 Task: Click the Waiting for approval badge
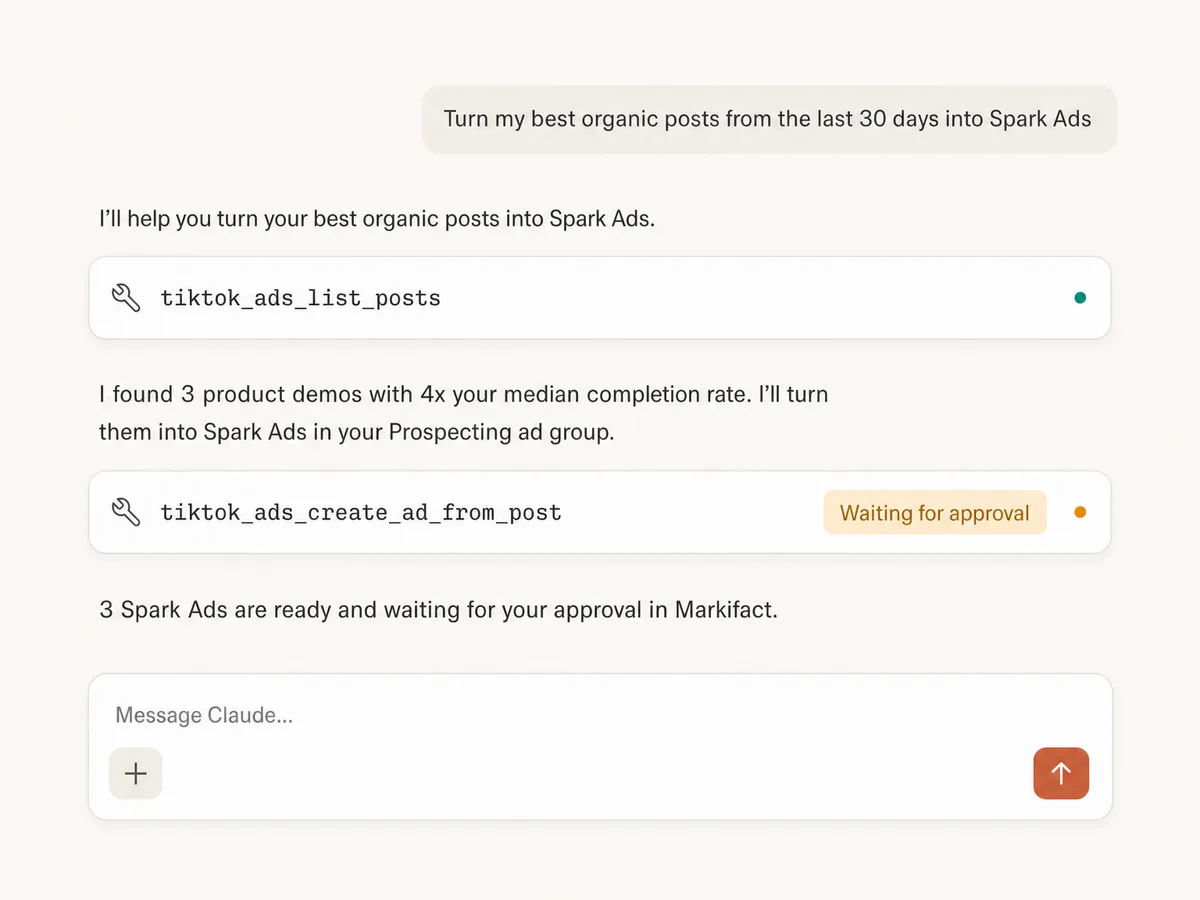coord(935,513)
